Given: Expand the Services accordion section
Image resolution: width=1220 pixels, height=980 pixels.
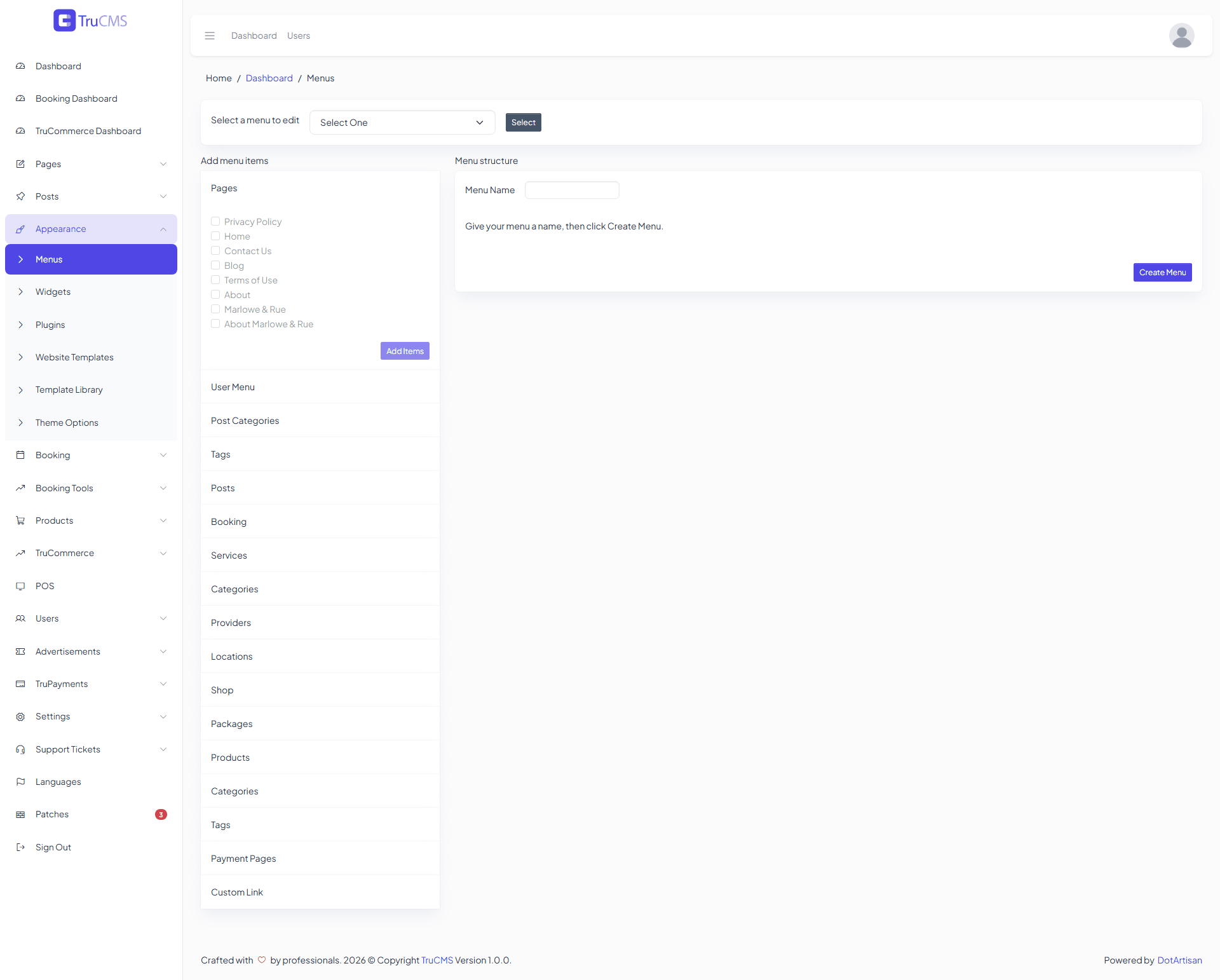Looking at the screenshot, I should click(320, 555).
